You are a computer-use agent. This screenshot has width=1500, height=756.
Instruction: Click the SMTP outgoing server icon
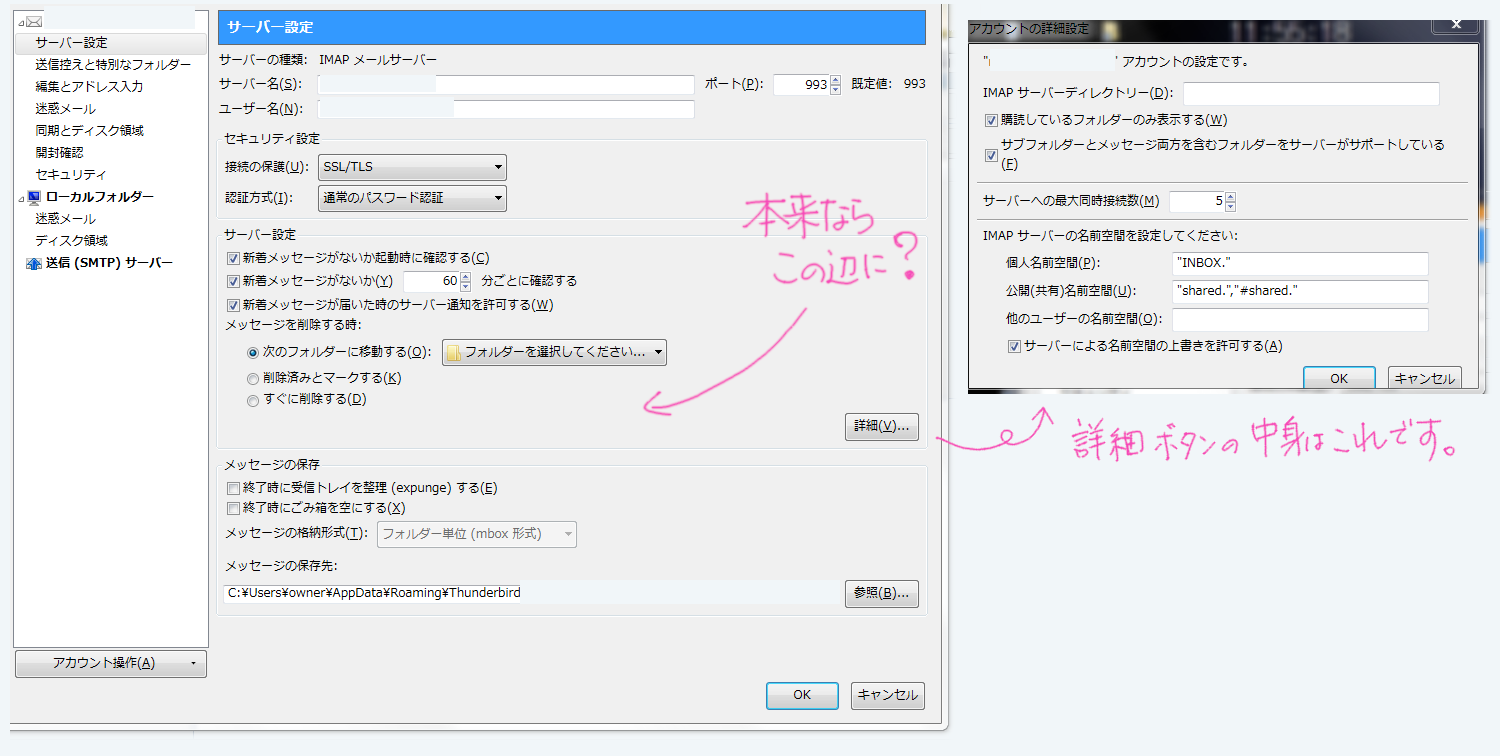(34, 263)
